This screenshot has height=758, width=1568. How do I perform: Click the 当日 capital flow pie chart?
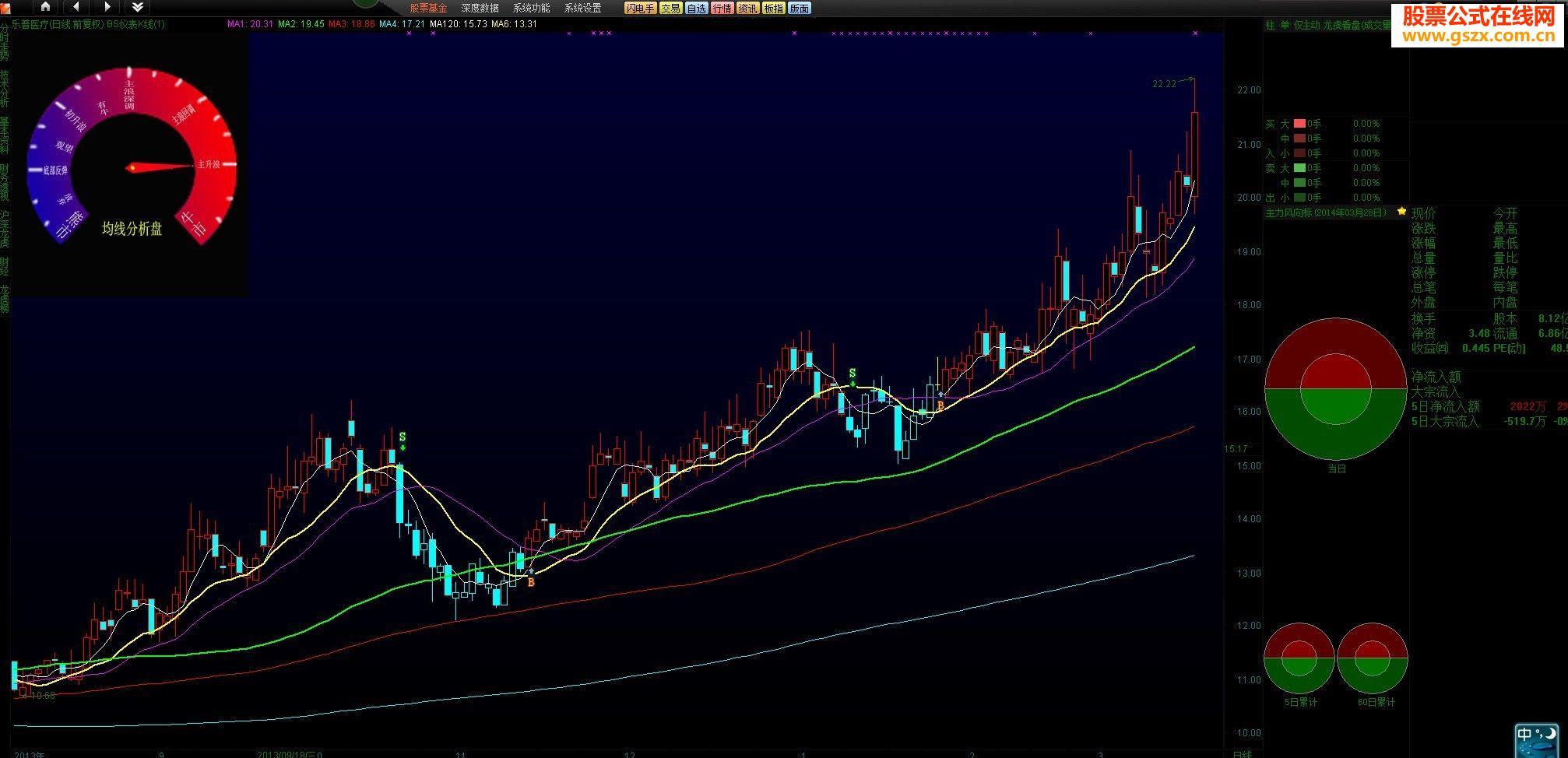(x=1336, y=389)
